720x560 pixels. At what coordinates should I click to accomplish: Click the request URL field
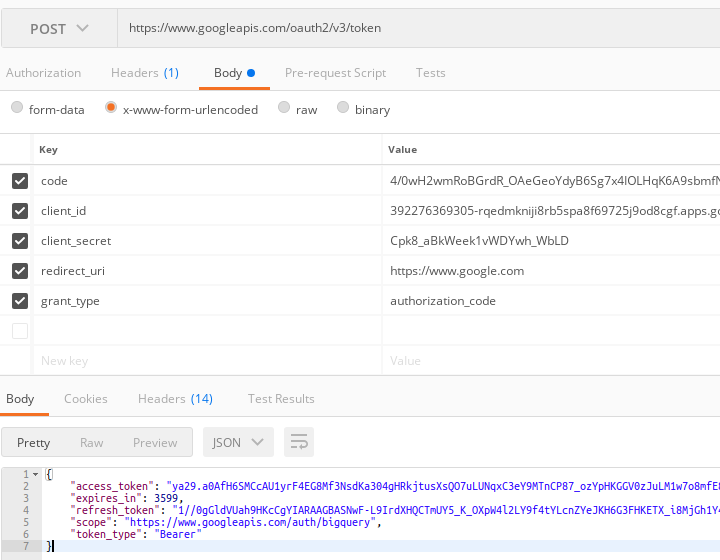click(419, 28)
